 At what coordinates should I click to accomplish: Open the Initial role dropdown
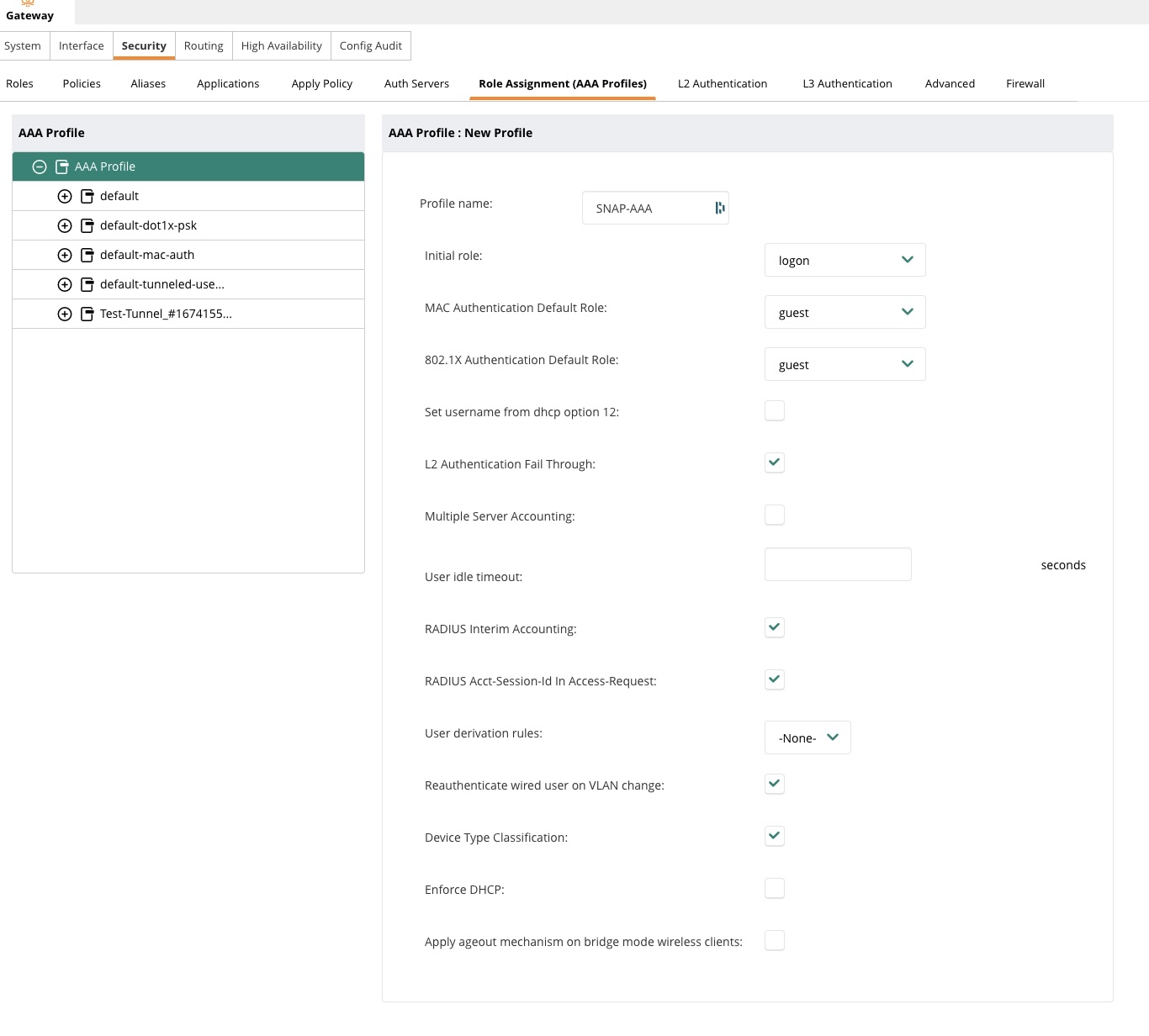[845, 260]
